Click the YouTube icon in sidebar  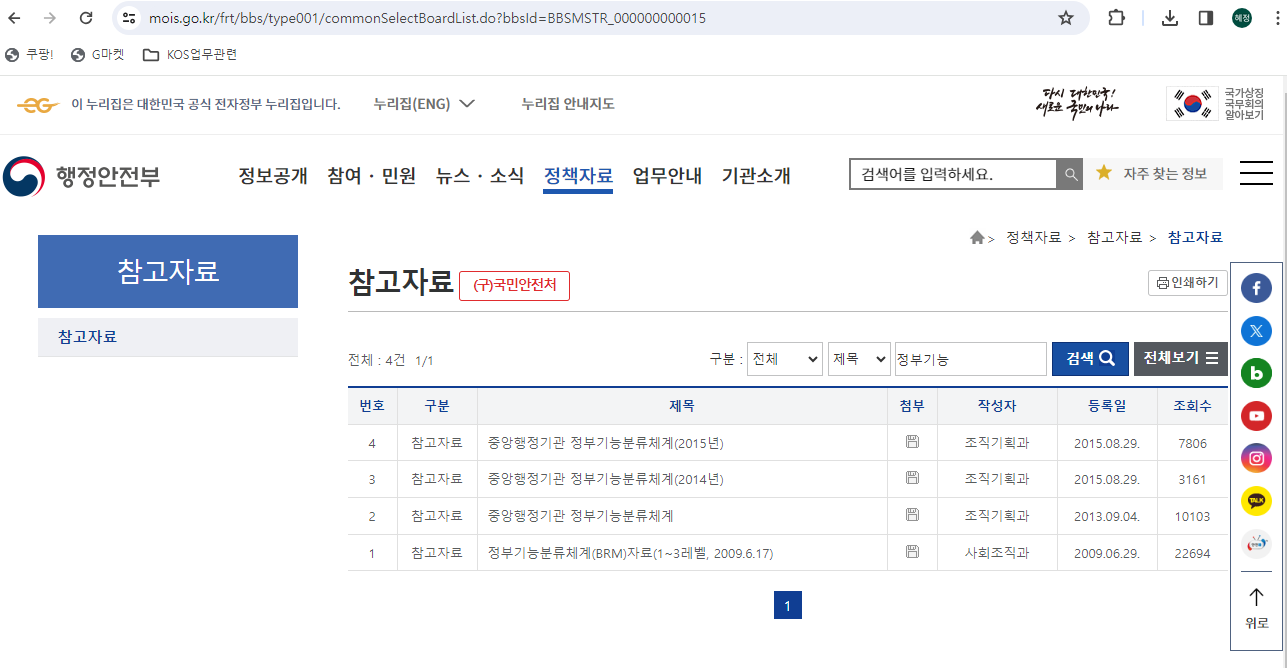[1256, 416]
